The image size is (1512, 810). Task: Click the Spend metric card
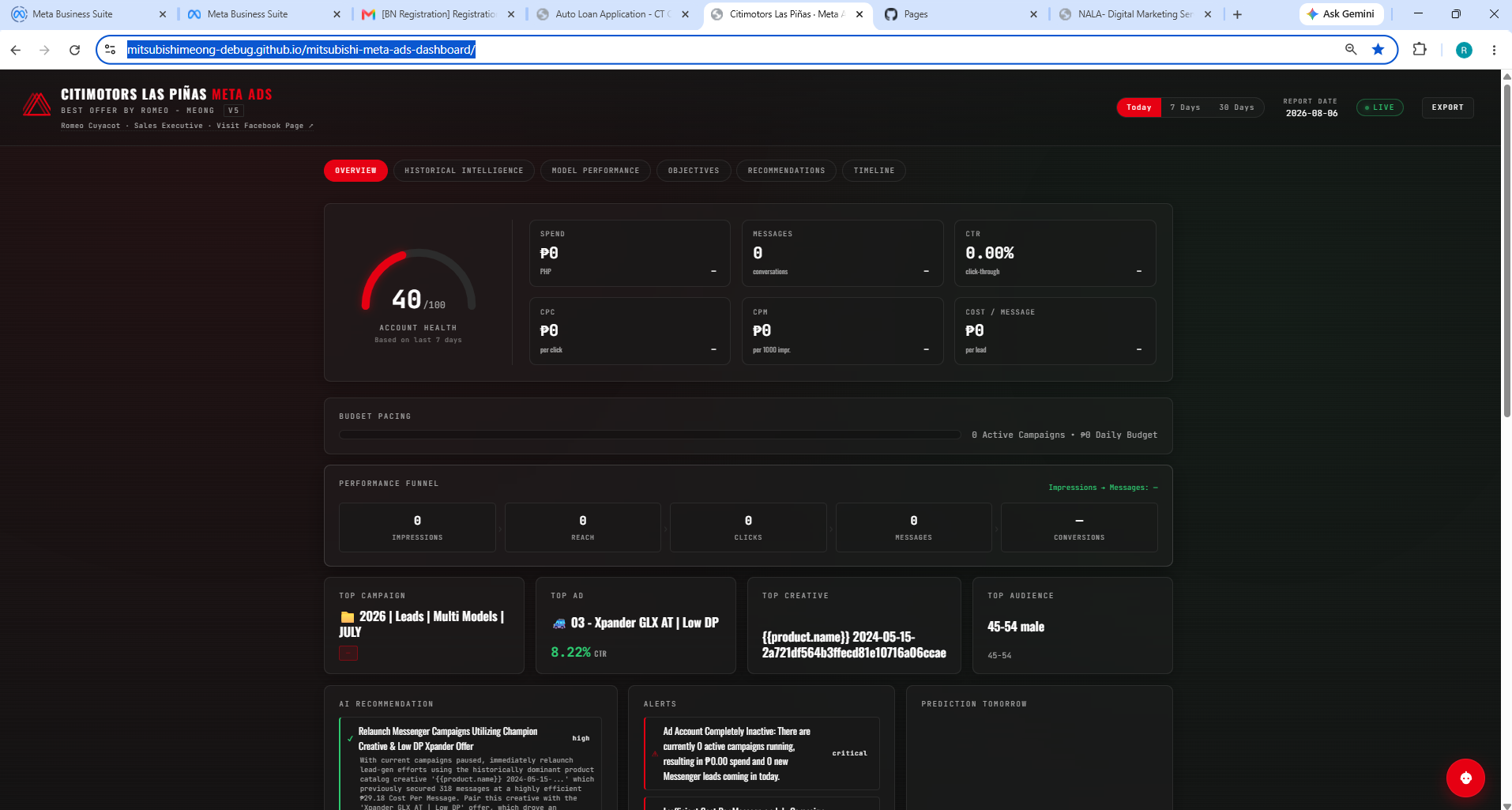point(630,253)
